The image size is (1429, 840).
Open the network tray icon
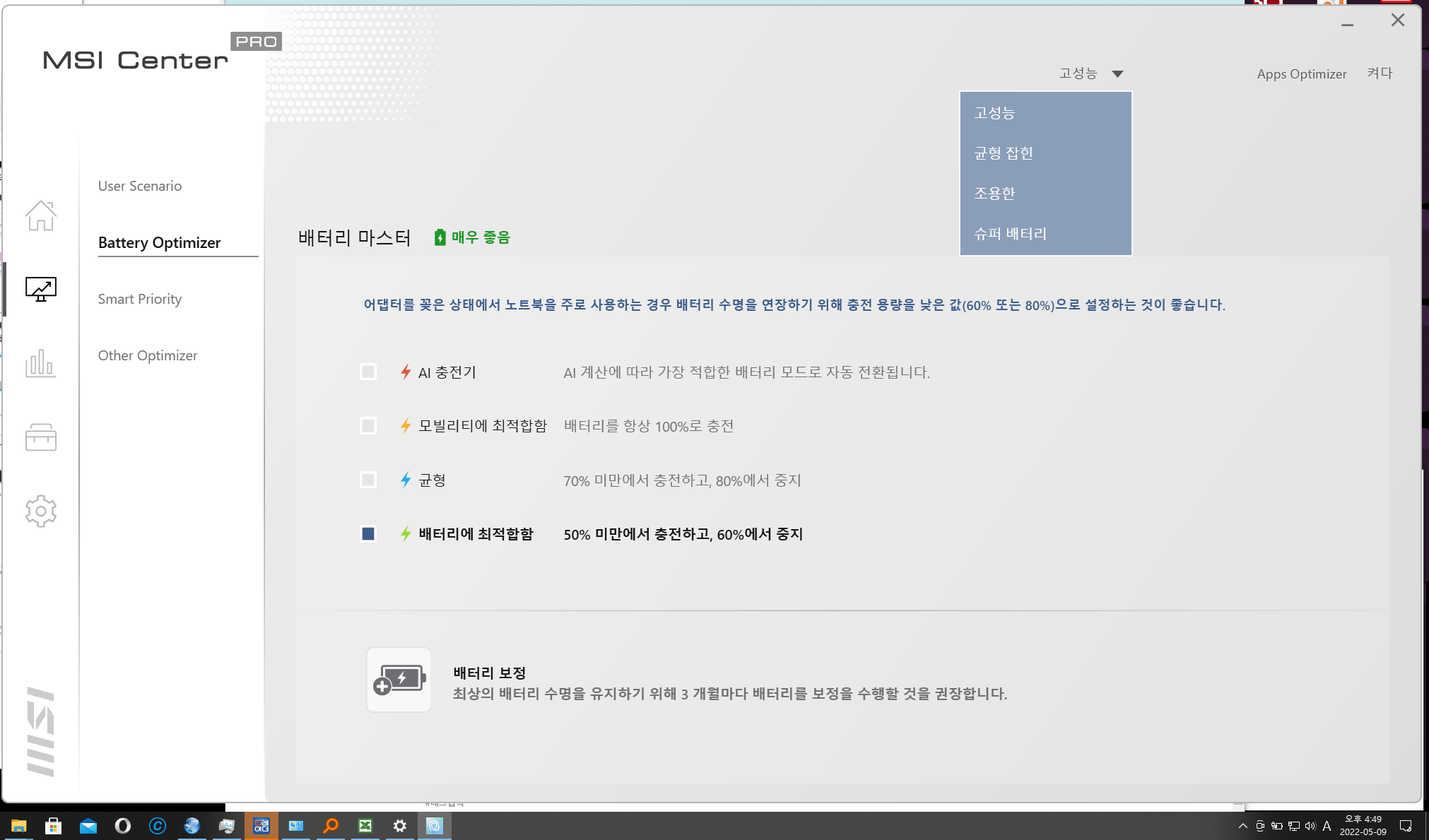tap(1294, 826)
